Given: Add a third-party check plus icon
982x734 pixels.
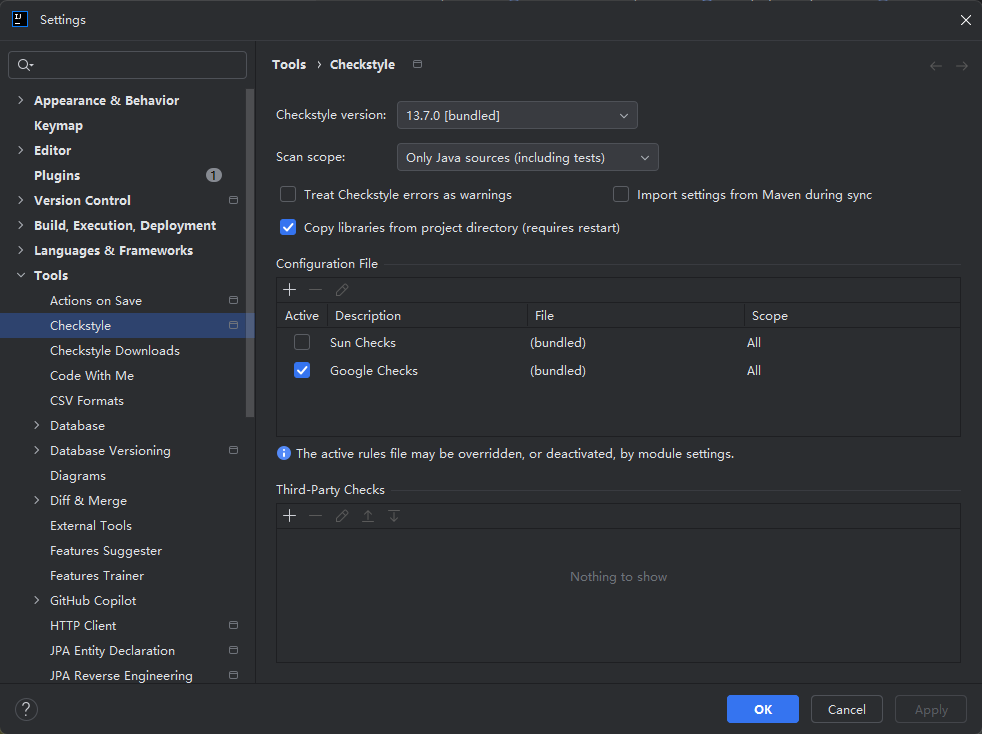Looking at the screenshot, I should click(289, 516).
